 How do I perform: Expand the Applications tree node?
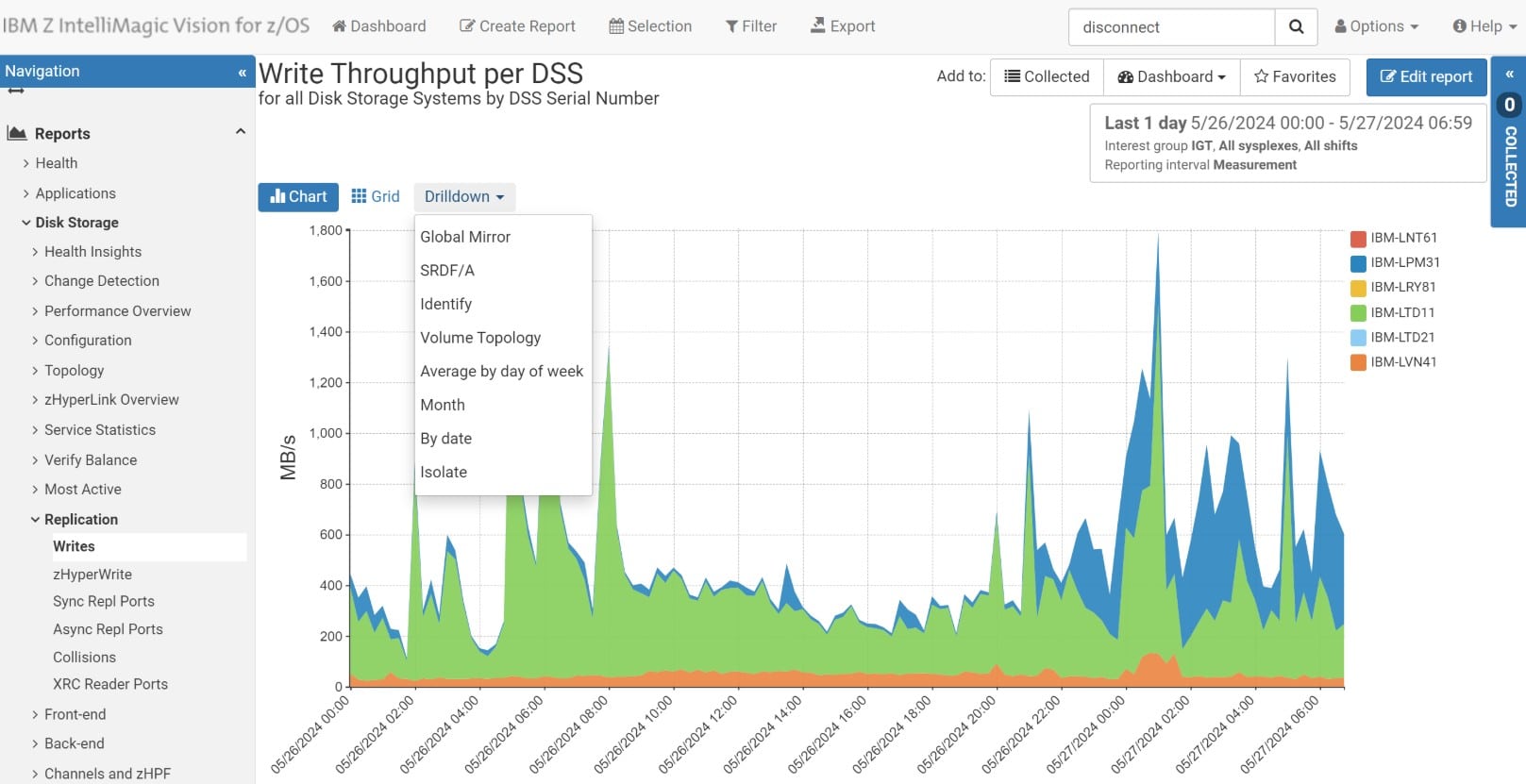[26, 193]
